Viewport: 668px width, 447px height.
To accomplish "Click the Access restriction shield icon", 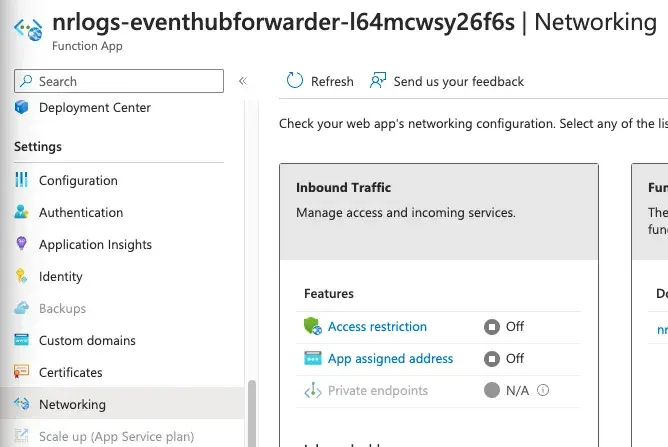I will click(x=312, y=327).
